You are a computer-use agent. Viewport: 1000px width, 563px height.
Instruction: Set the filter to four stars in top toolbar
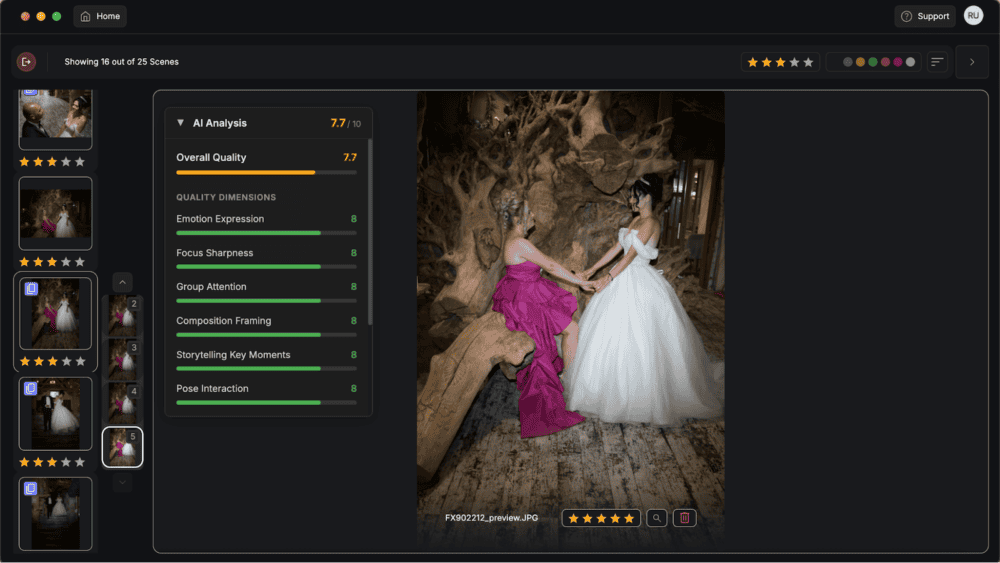tap(795, 62)
